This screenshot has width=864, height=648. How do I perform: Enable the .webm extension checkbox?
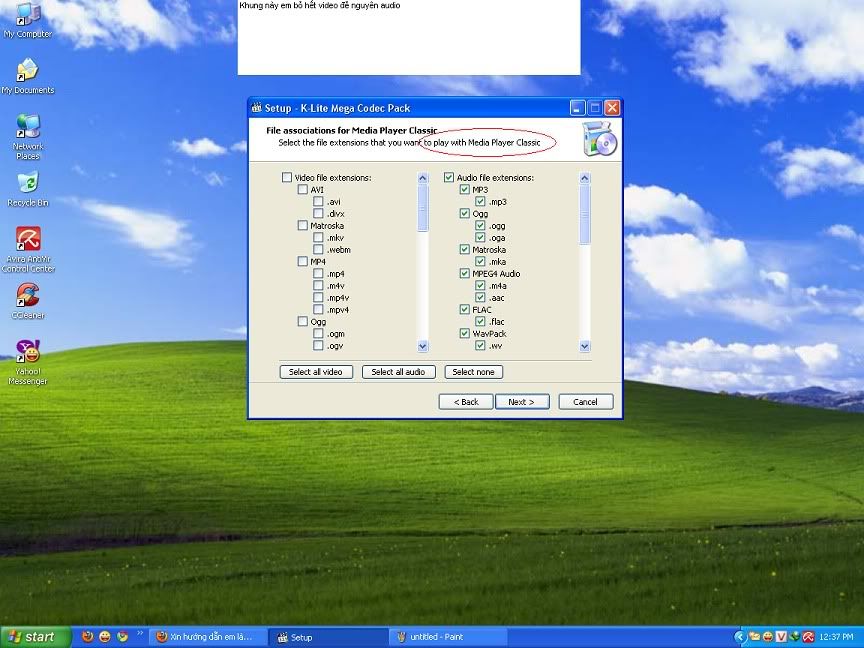click(x=318, y=250)
